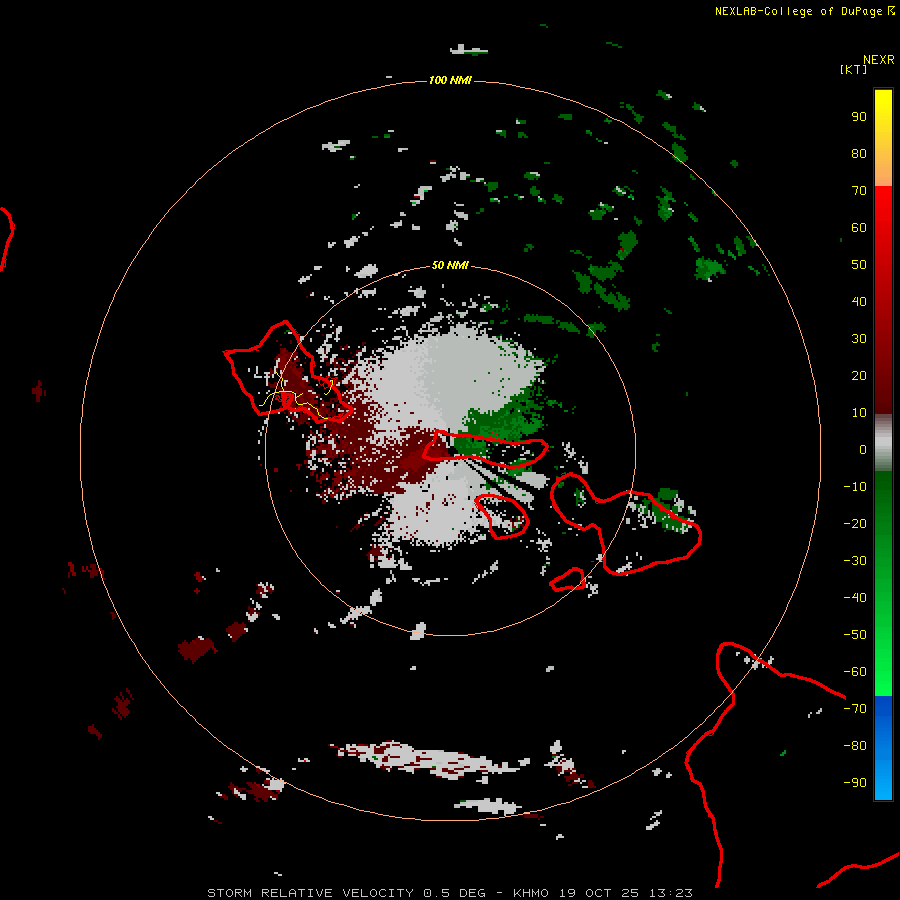The height and width of the screenshot is (900, 900).
Task: Pick the blue bottom band of color bar
Action: click(x=883, y=748)
